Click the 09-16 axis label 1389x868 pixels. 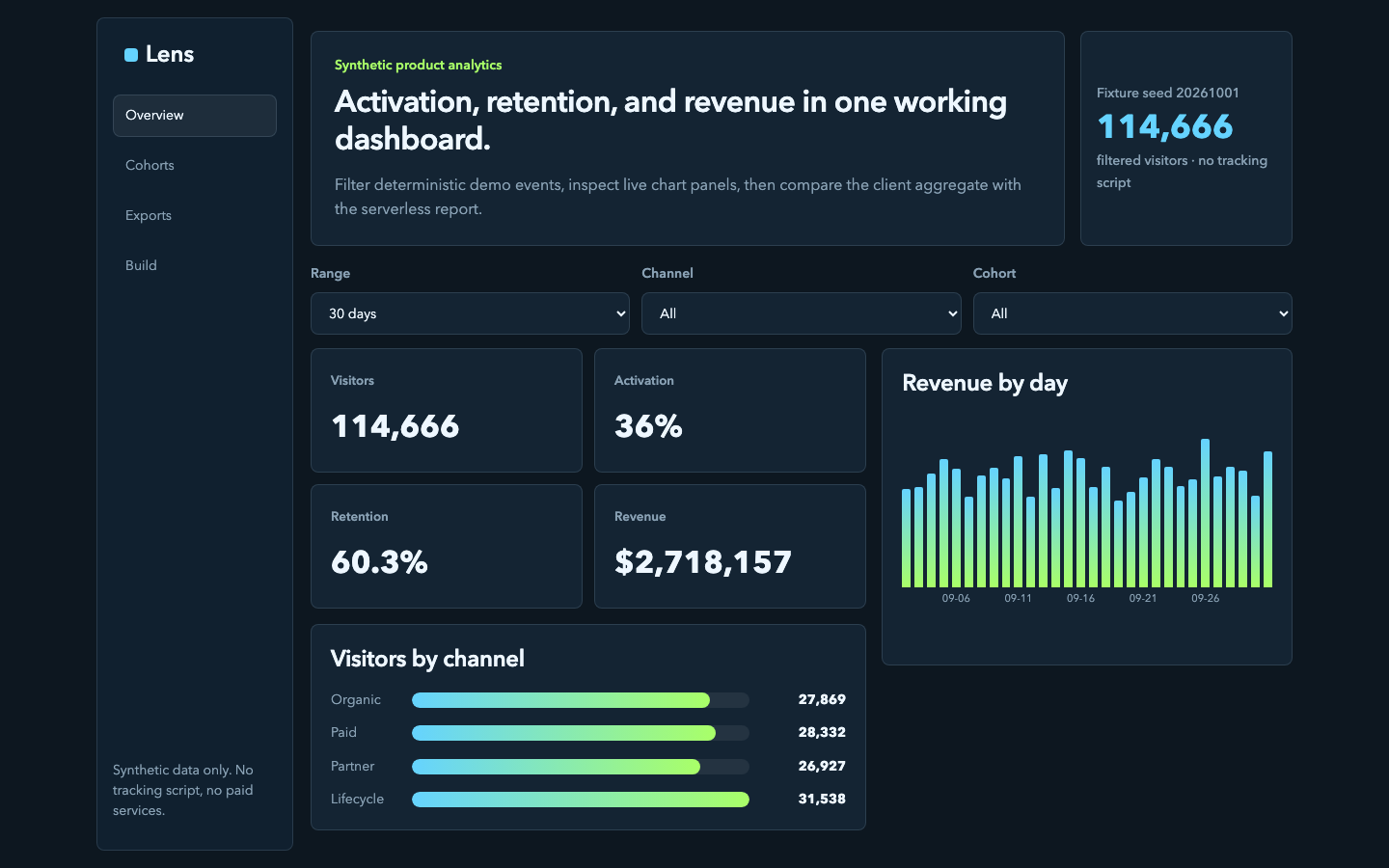[1080, 598]
